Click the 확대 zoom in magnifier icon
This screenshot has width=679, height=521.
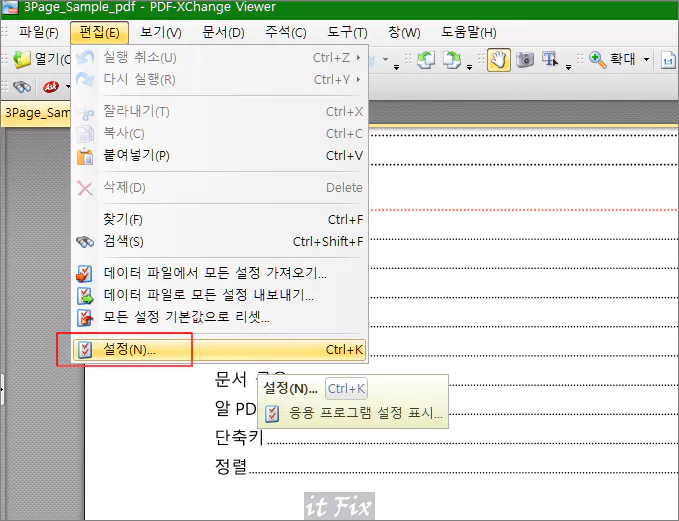(598, 60)
